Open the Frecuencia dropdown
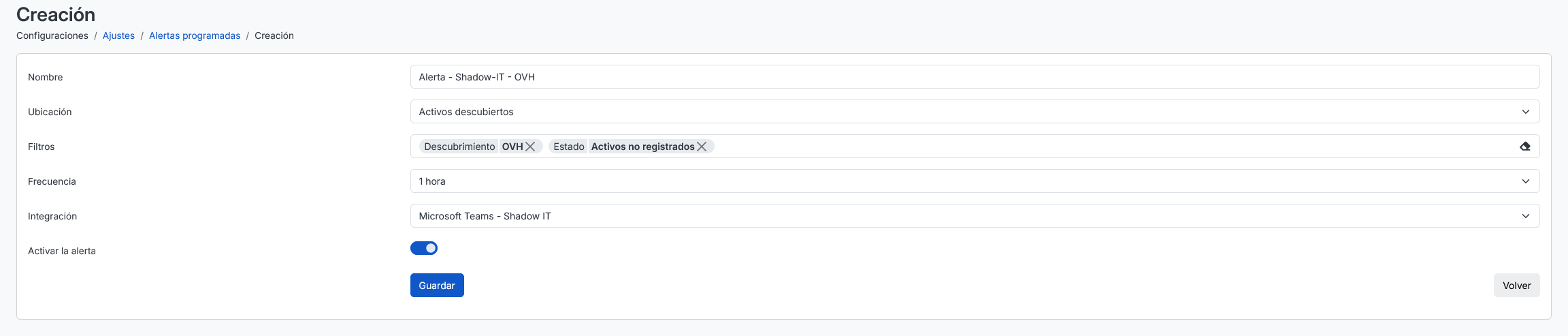 pyautogui.click(x=975, y=181)
